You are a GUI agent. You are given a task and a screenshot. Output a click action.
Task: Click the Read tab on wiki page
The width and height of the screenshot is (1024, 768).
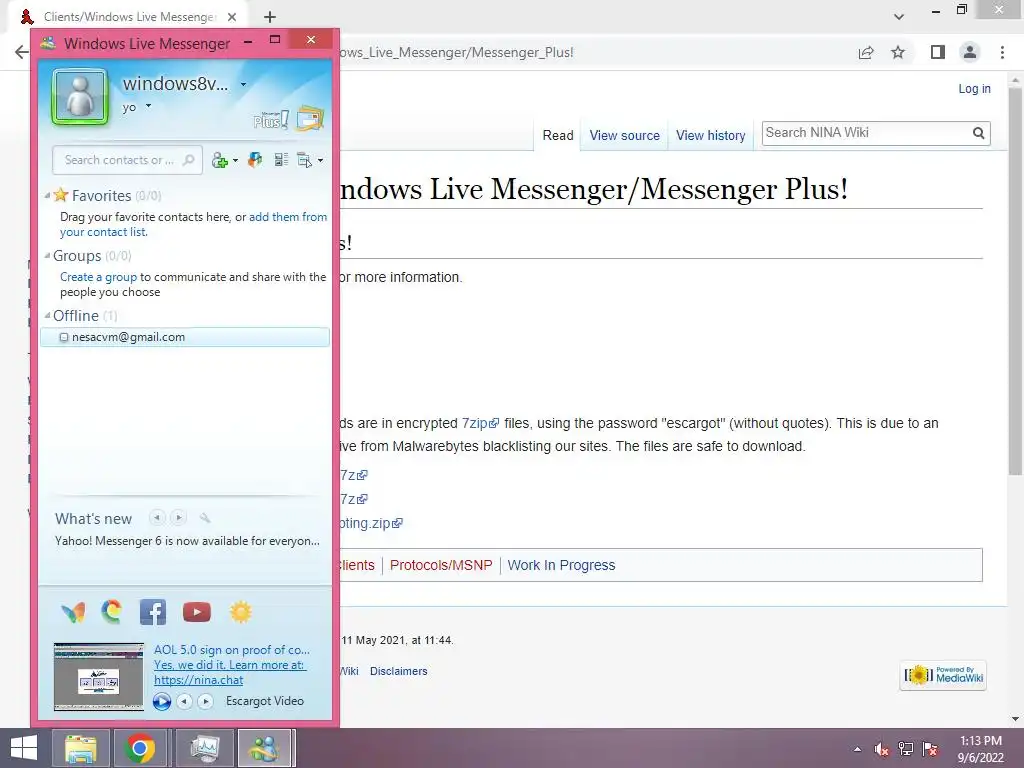(x=558, y=135)
